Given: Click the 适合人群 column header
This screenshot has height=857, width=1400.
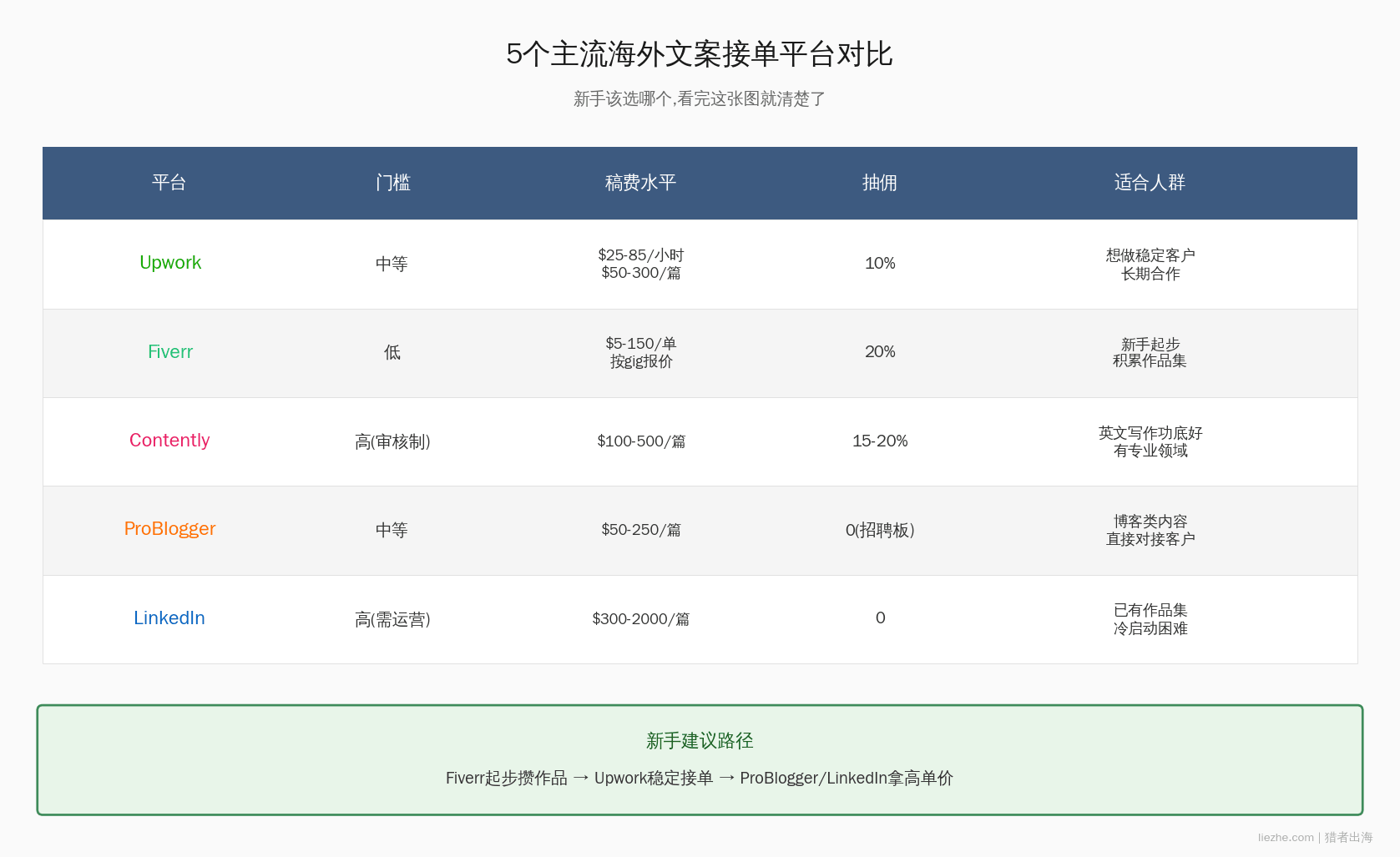Looking at the screenshot, I should point(1150,183).
